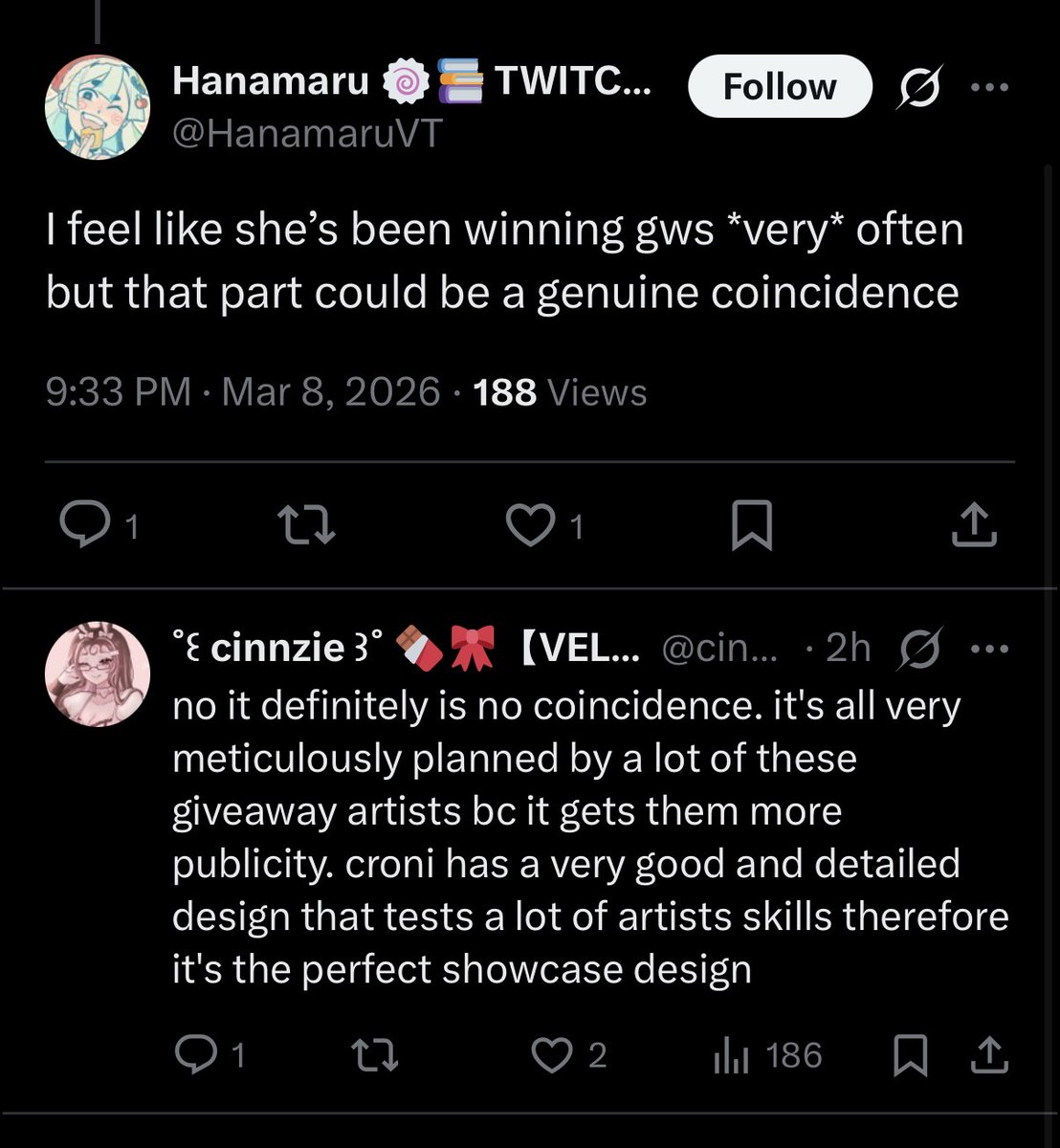
Task: Bookmark cinnzie's reply
Action: (909, 1055)
